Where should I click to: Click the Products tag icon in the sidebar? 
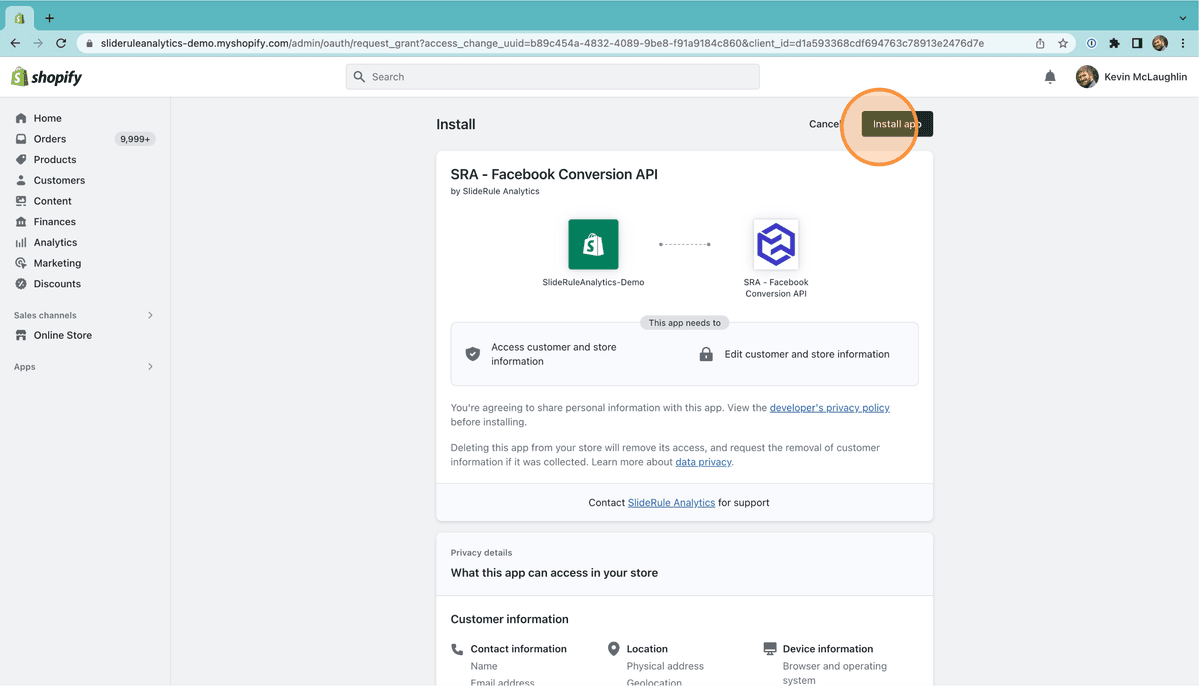pos(21,160)
